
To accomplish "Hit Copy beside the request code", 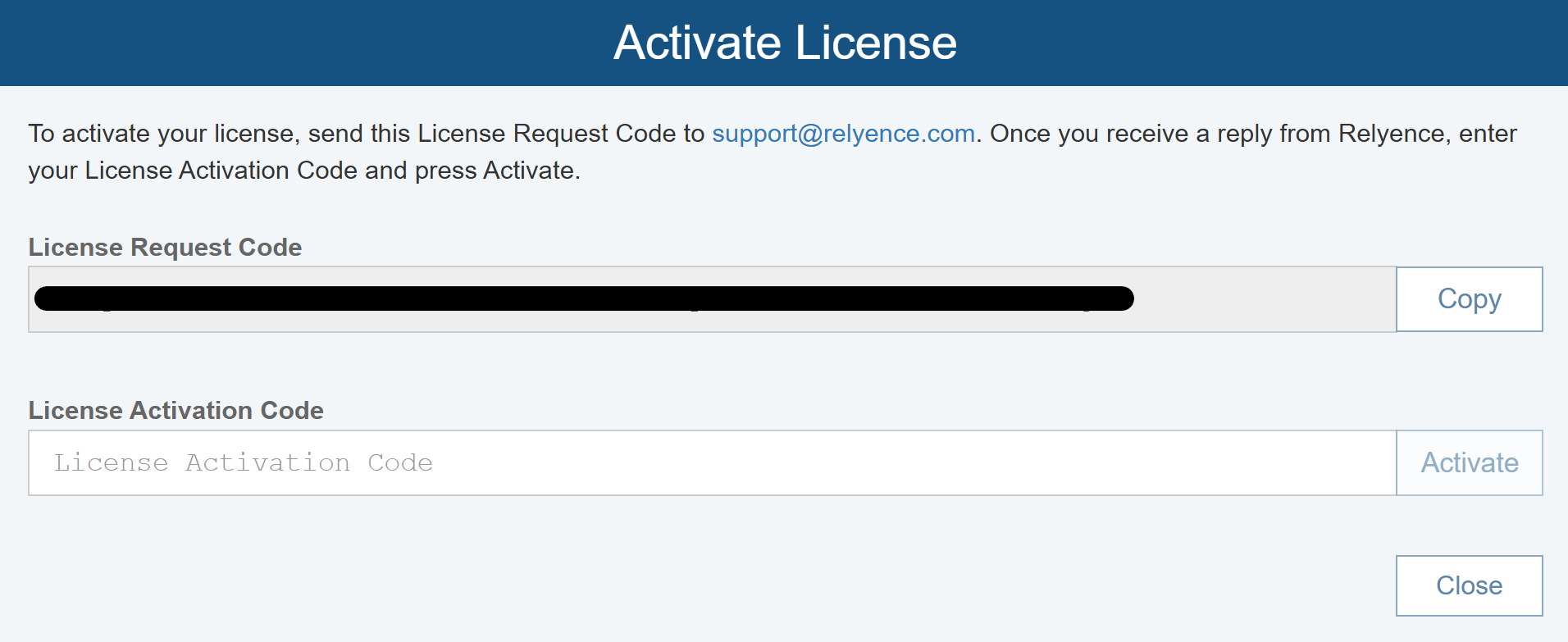I will click(x=1469, y=299).
